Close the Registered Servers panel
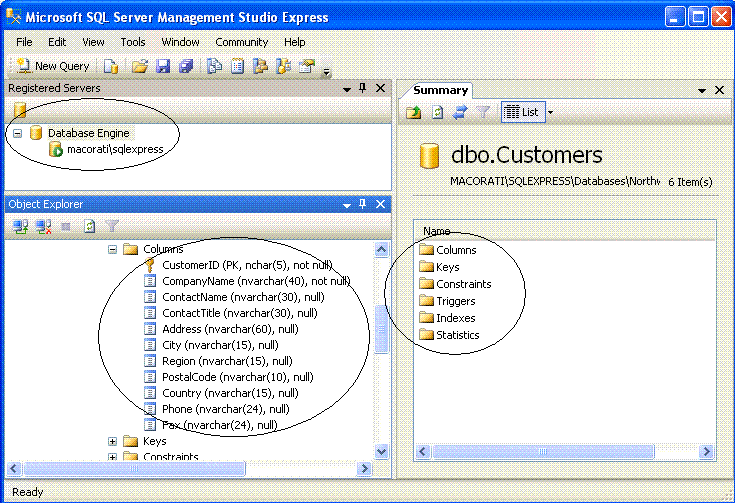 click(381, 88)
